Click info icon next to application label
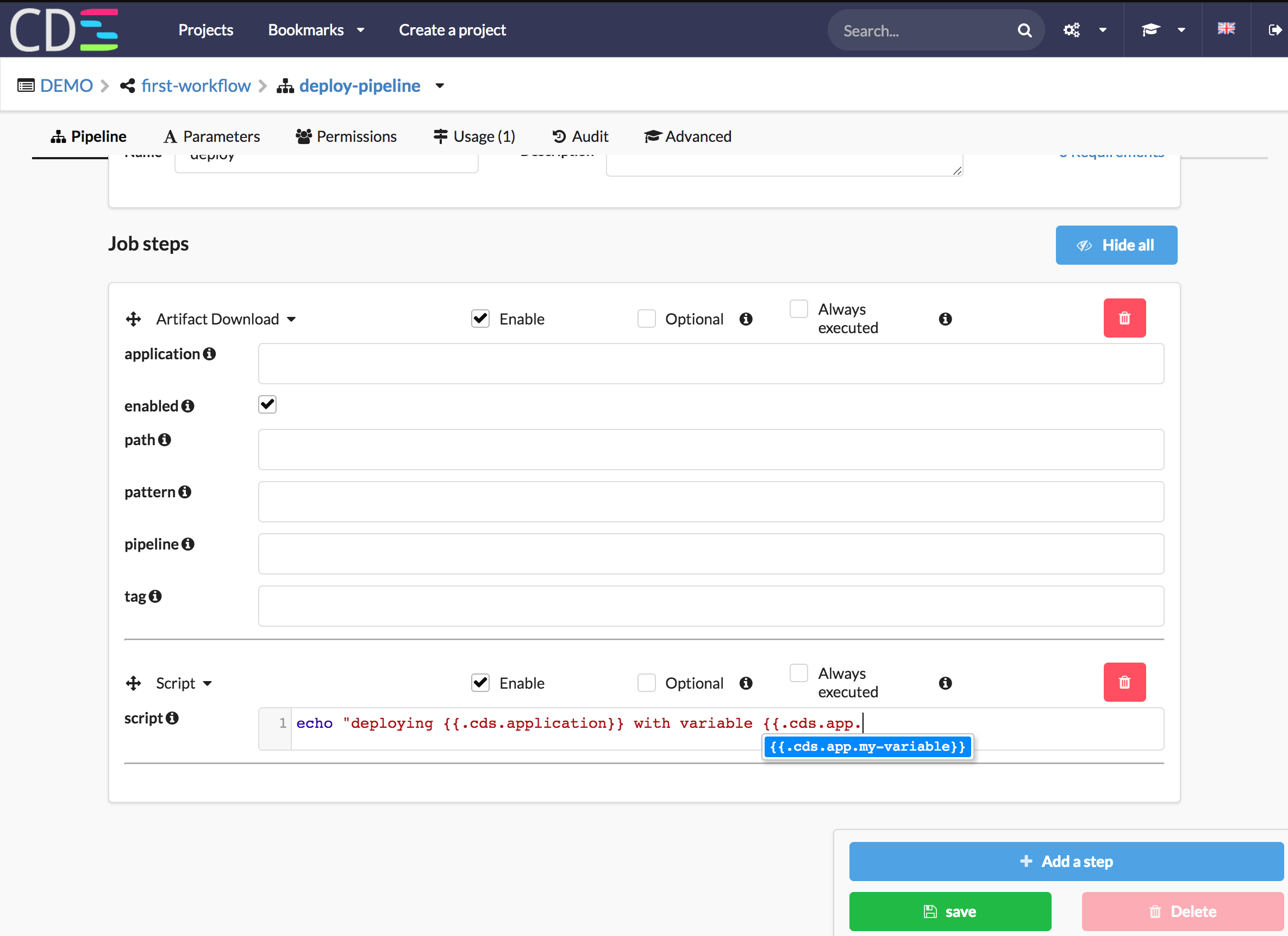The image size is (1288, 936). [210, 354]
